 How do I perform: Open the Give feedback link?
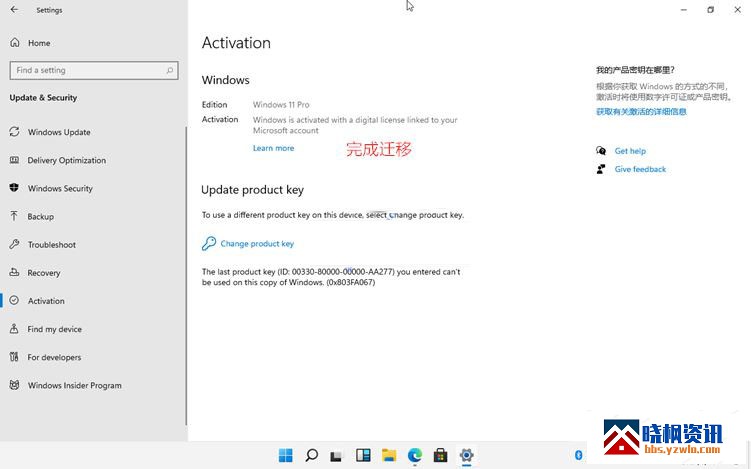coord(640,169)
